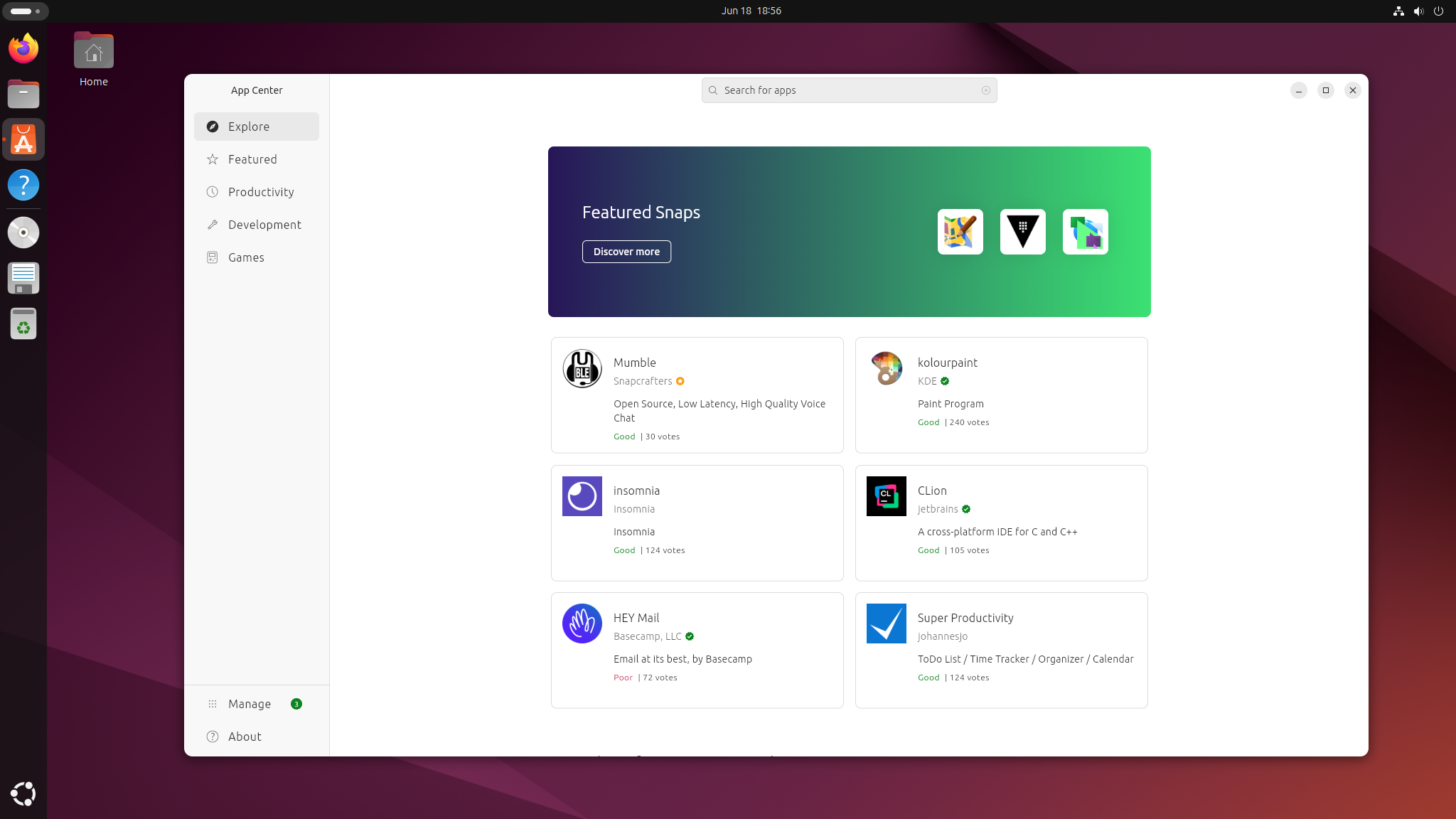Click the kolourpaint palette app icon
The height and width of the screenshot is (819, 1456).
coord(886,368)
